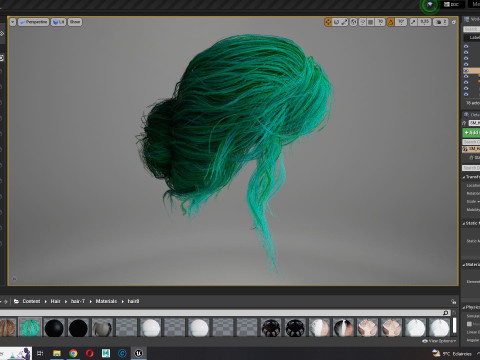Select the Scale gizmo tool
The width and height of the screenshot is (480, 360).
pyautogui.click(x=344, y=22)
